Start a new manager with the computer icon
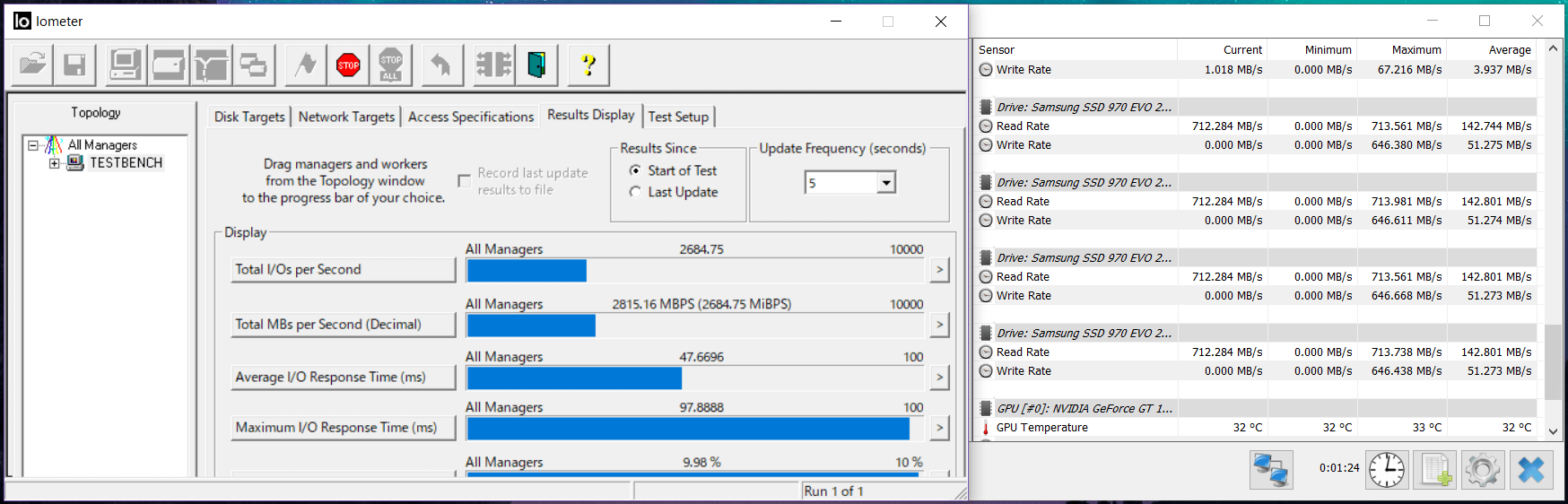 (x=125, y=65)
